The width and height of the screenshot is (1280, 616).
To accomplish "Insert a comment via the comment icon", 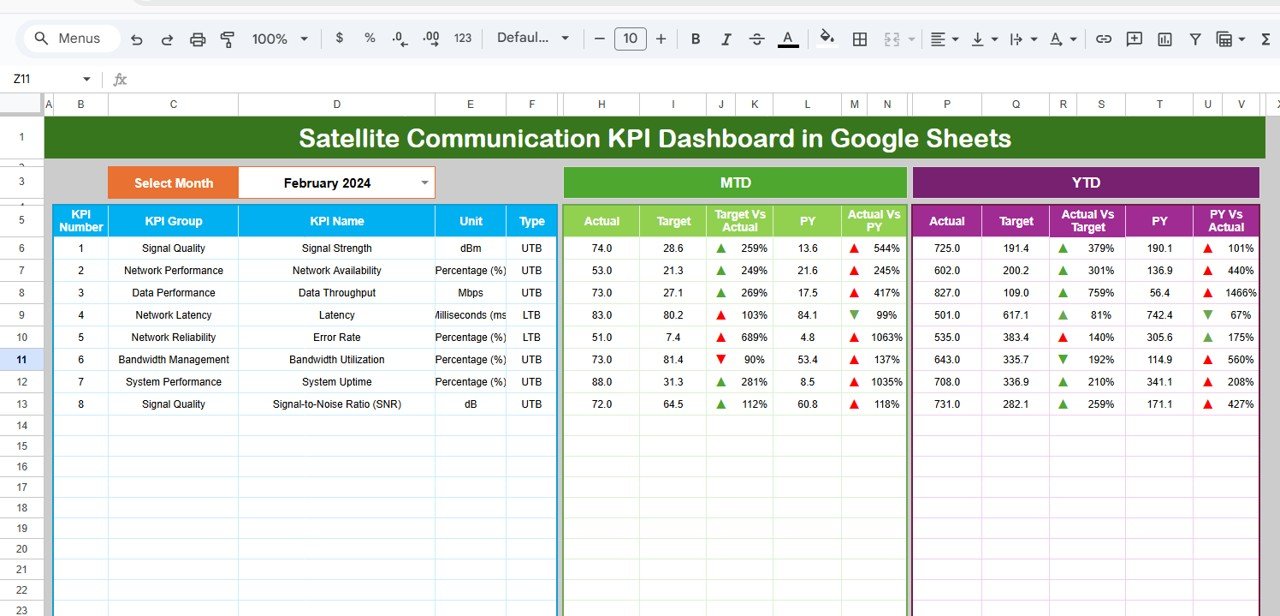I will pyautogui.click(x=1134, y=38).
